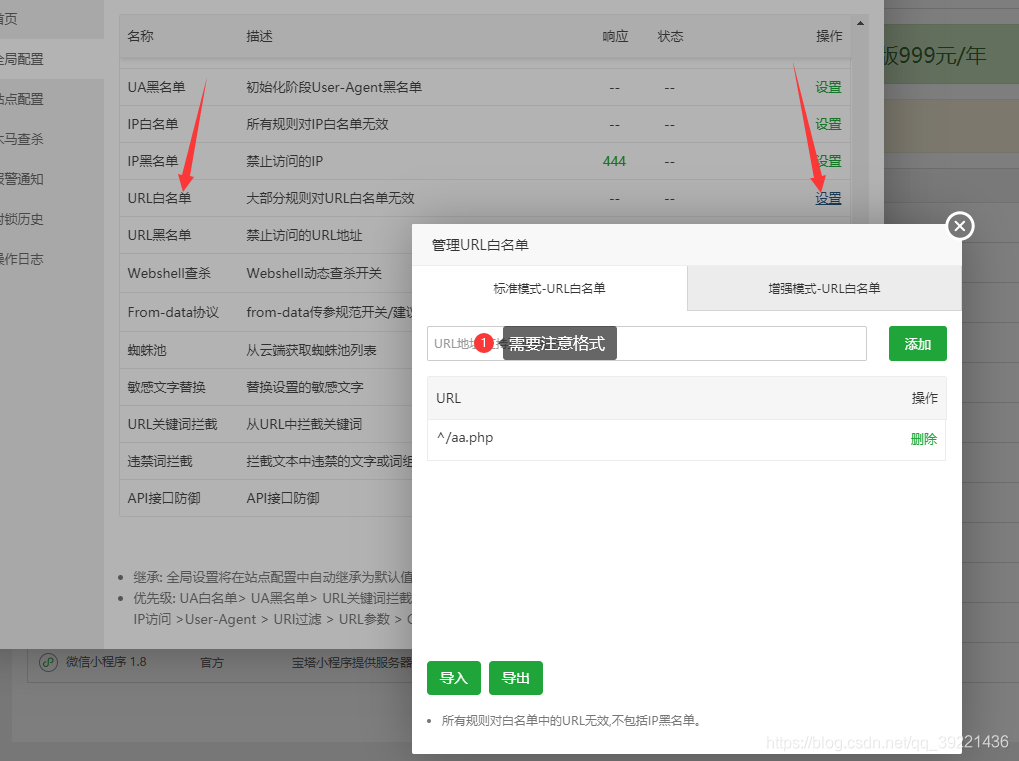This screenshot has width=1019, height=761.
Task: Click the 官方 label beside 微信小程序
Action: pos(212,663)
